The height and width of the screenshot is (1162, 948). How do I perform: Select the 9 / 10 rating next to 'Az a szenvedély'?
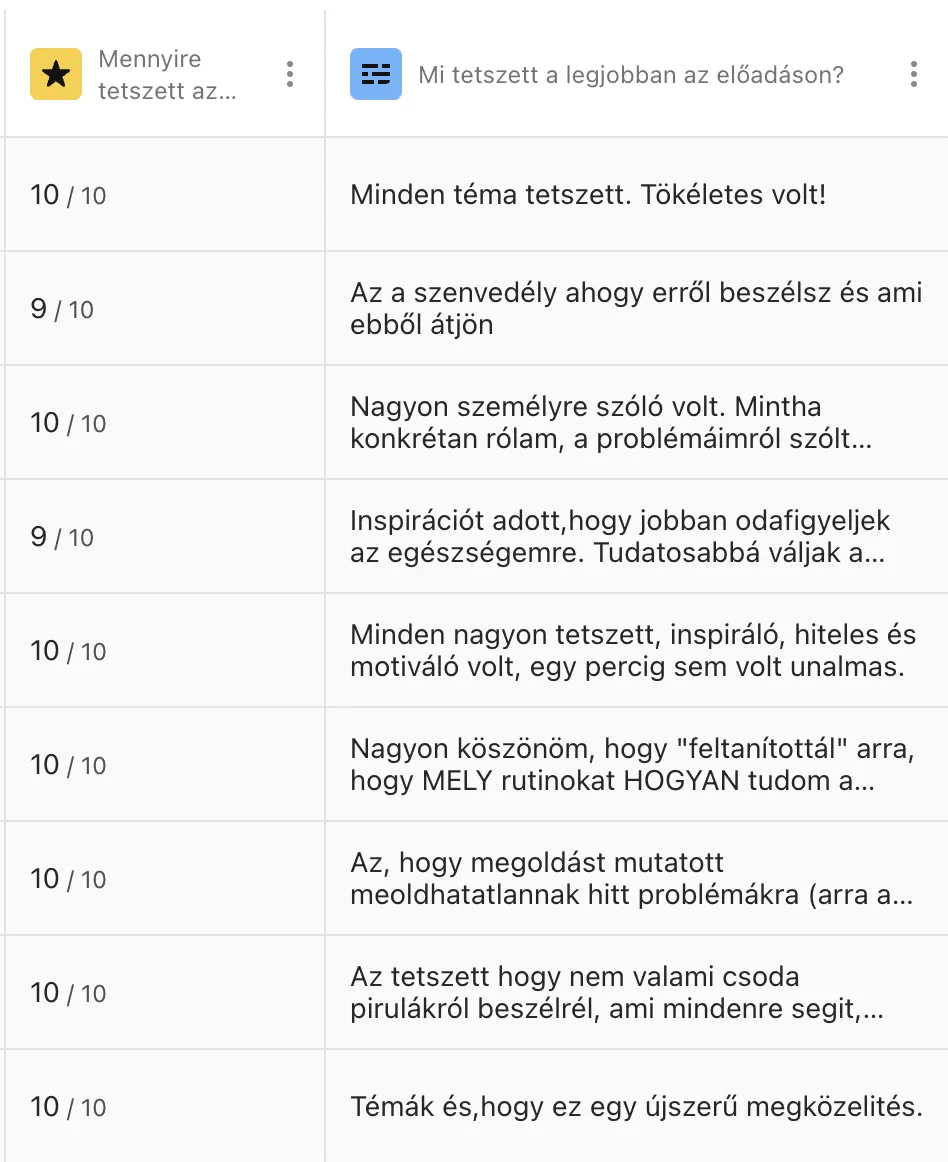[x=62, y=309]
